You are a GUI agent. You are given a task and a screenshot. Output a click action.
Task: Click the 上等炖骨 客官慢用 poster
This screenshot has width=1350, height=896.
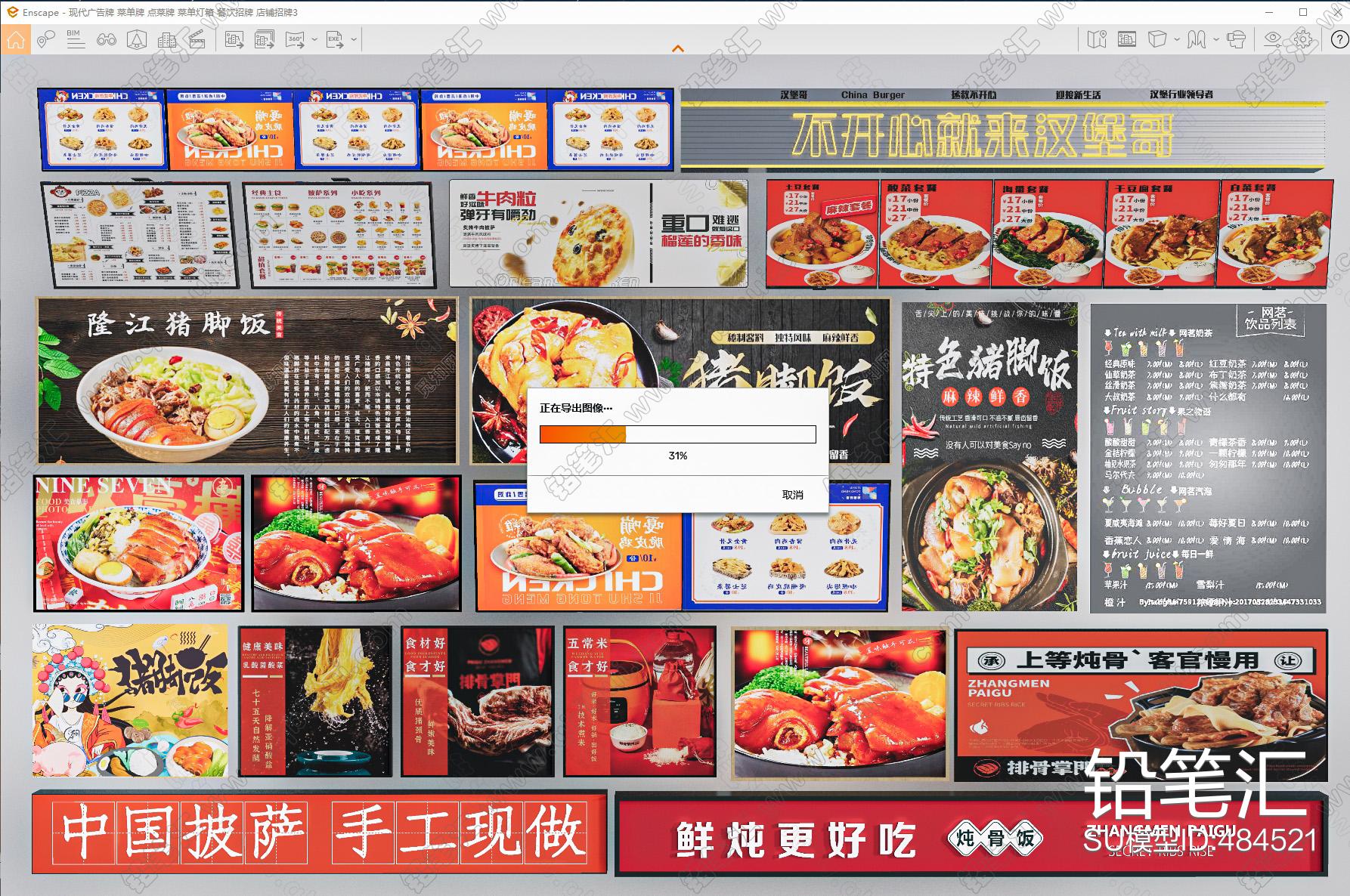coord(1141,706)
